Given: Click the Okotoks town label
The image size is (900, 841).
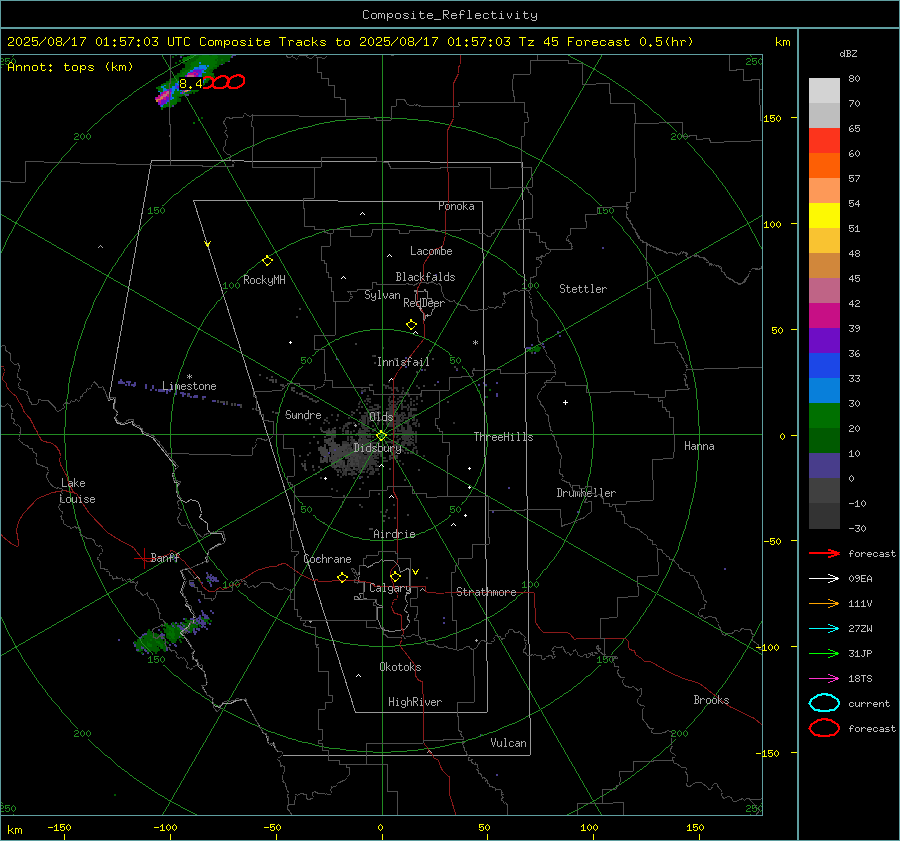Looking at the screenshot, I should tap(400, 667).
